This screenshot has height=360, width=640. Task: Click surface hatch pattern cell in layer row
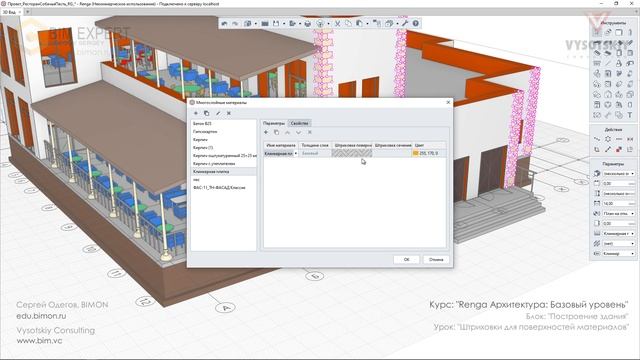point(352,153)
